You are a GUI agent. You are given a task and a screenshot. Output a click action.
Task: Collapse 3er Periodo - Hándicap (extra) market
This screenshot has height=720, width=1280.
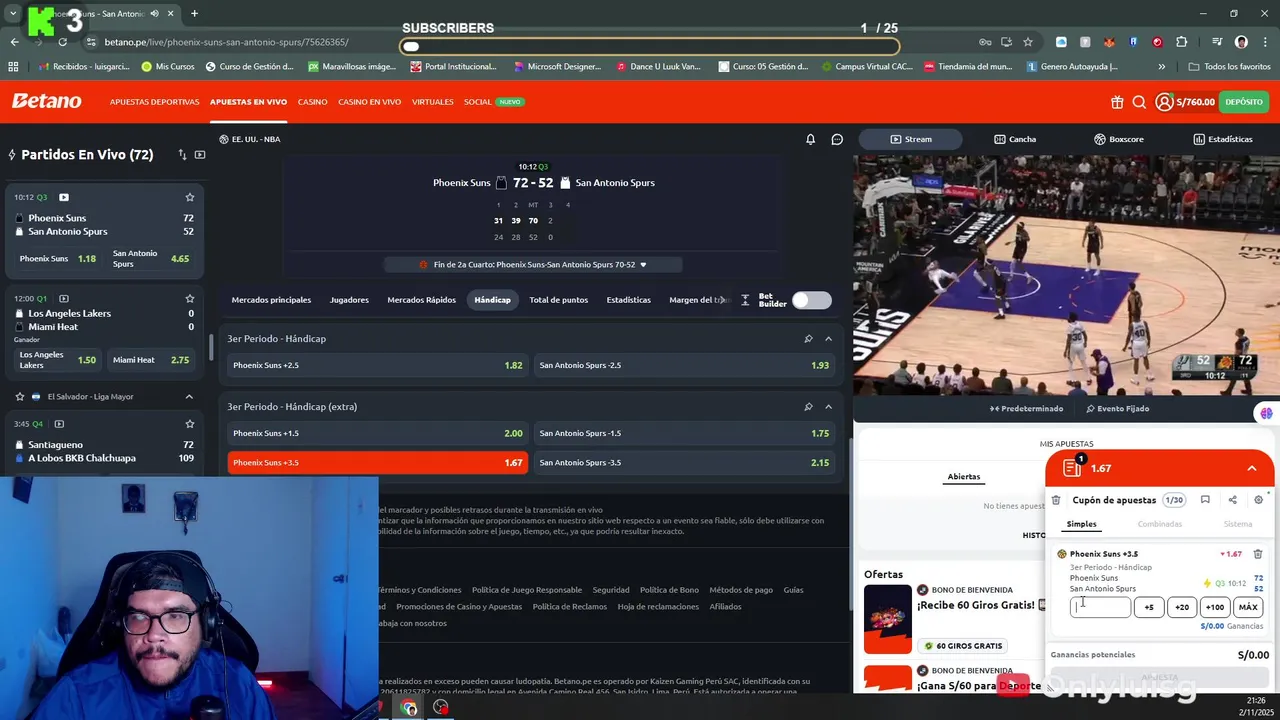click(x=828, y=407)
